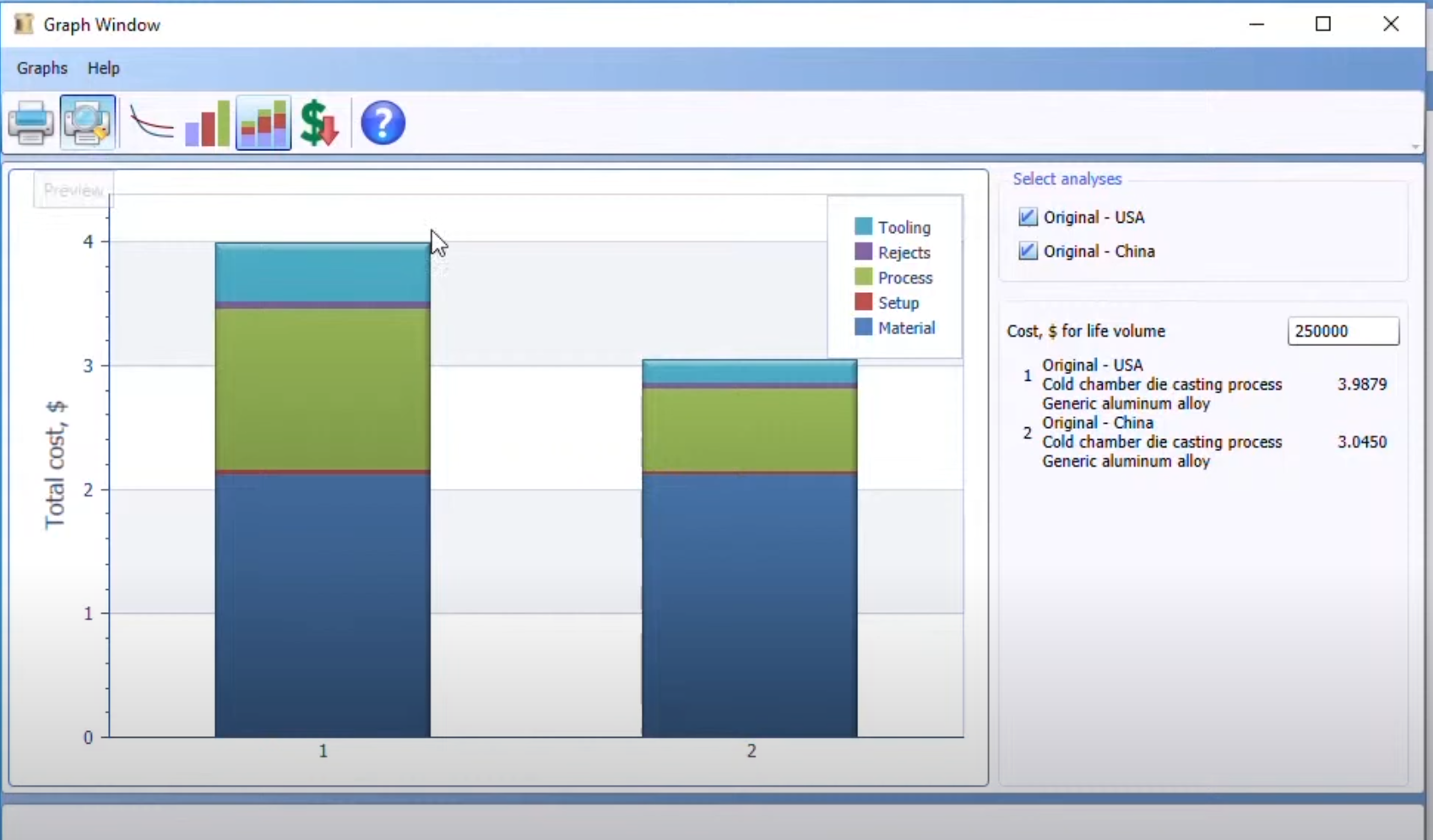This screenshot has height=840, width=1433.
Task: Click the toolbar overflow arrow at right edge
Action: click(x=1415, y=147)
